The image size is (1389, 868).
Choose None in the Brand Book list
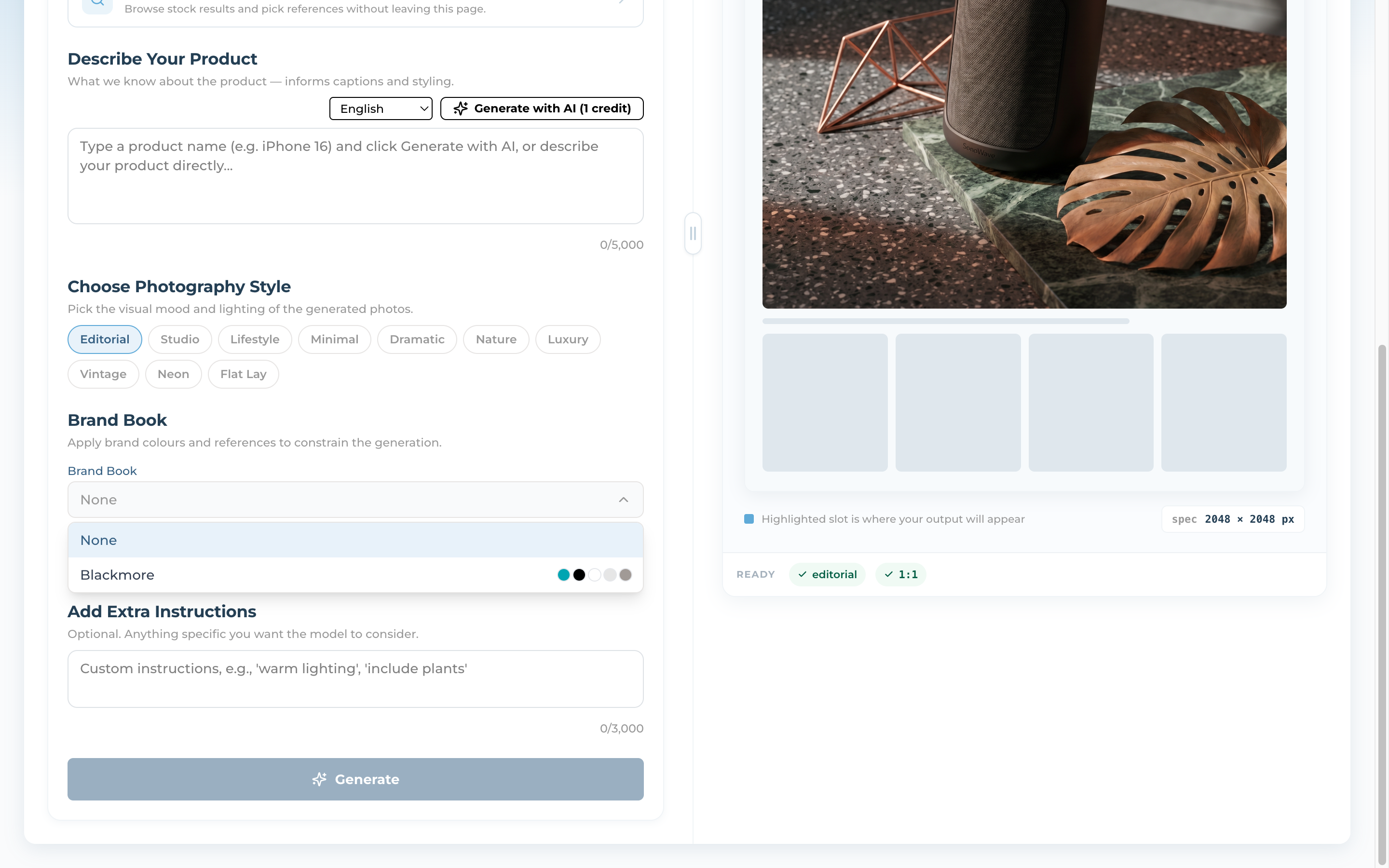[x=355, y=540]
